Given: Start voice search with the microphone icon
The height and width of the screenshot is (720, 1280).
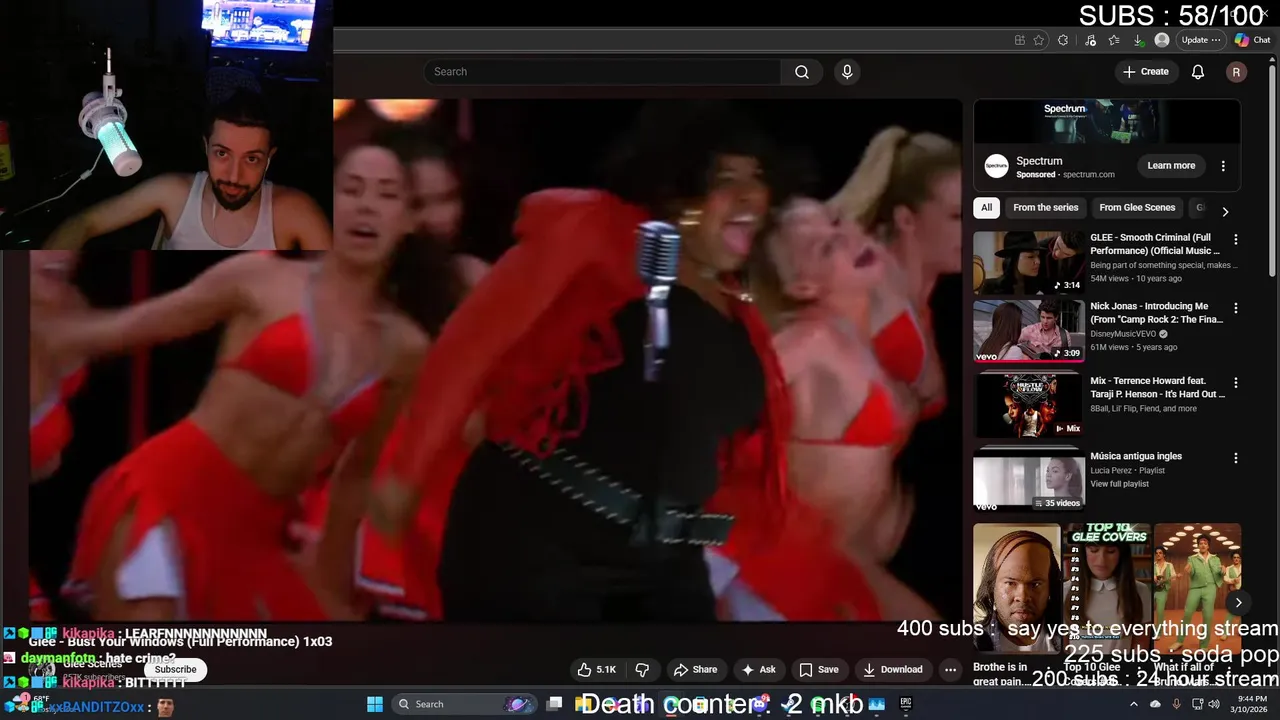Looking at the screenshot, I should [x=847, y=72].
